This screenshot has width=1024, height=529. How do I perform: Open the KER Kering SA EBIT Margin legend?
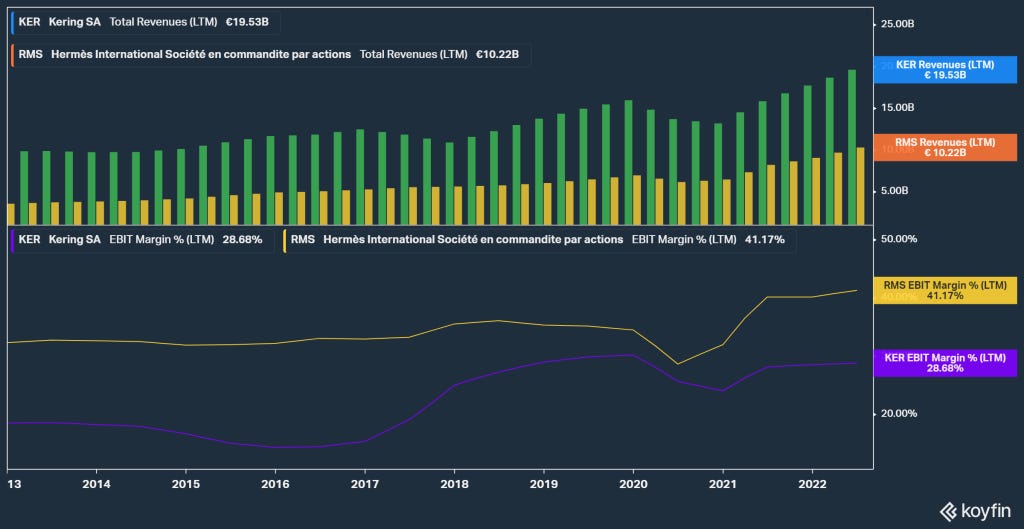pos(142,240)
